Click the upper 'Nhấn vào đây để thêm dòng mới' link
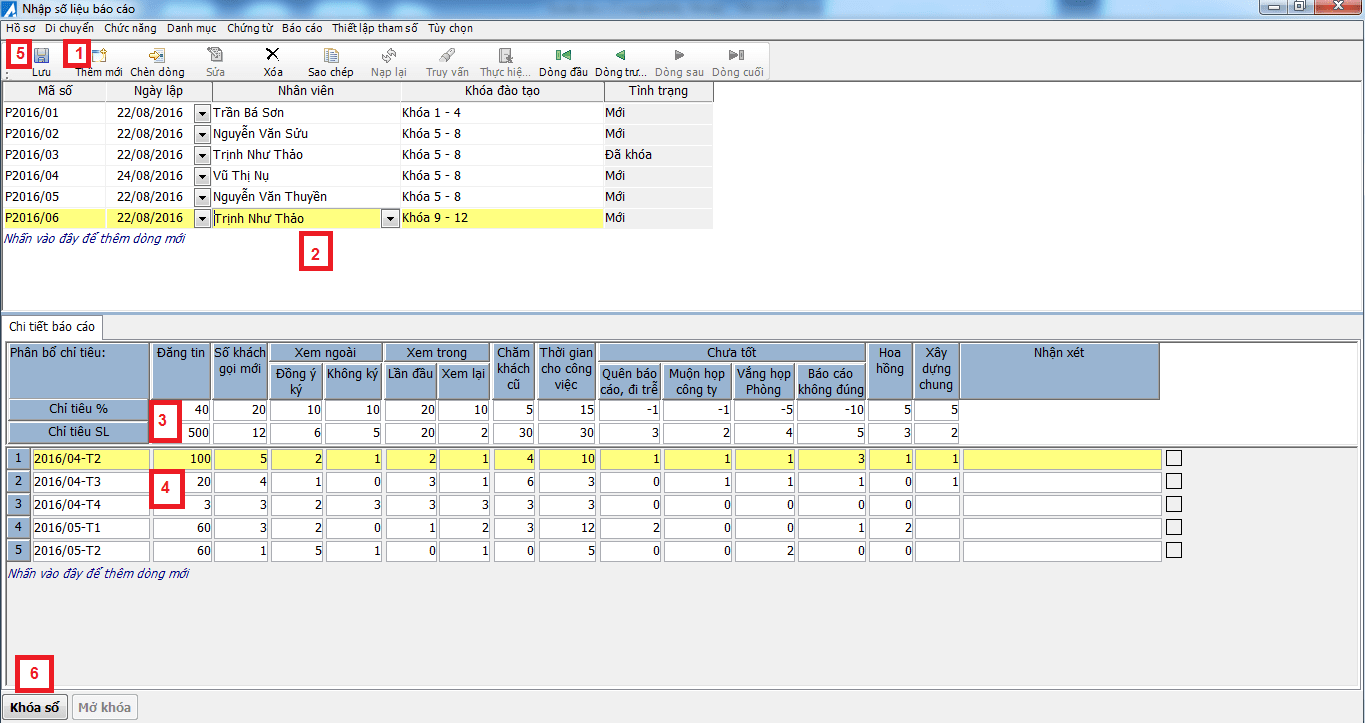Image resolution: width=1365 pixels, height=723 pixels. click(x=96, y=239)
